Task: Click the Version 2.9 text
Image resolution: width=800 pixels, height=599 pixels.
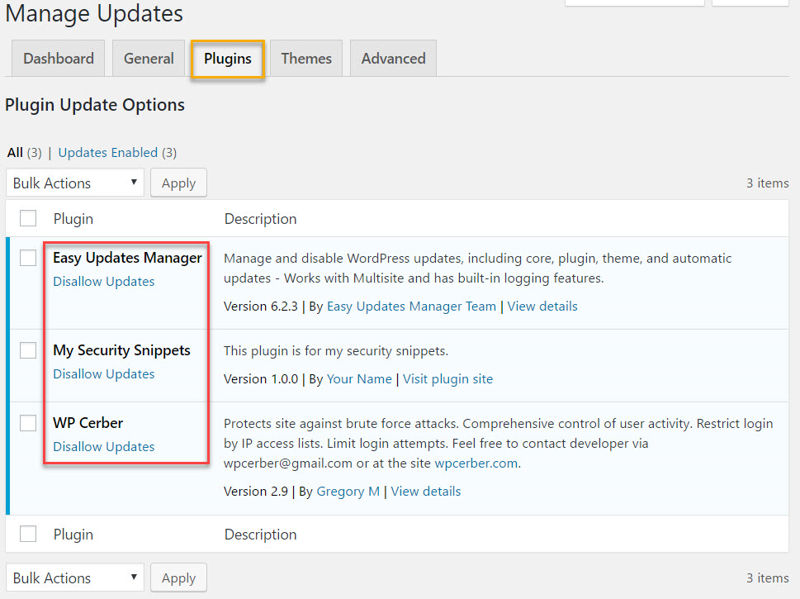Action: click(256, 491)
